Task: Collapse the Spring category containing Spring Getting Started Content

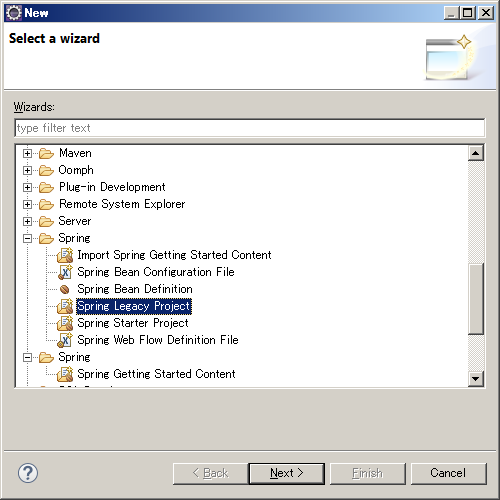Action: [x=28, y=358]
